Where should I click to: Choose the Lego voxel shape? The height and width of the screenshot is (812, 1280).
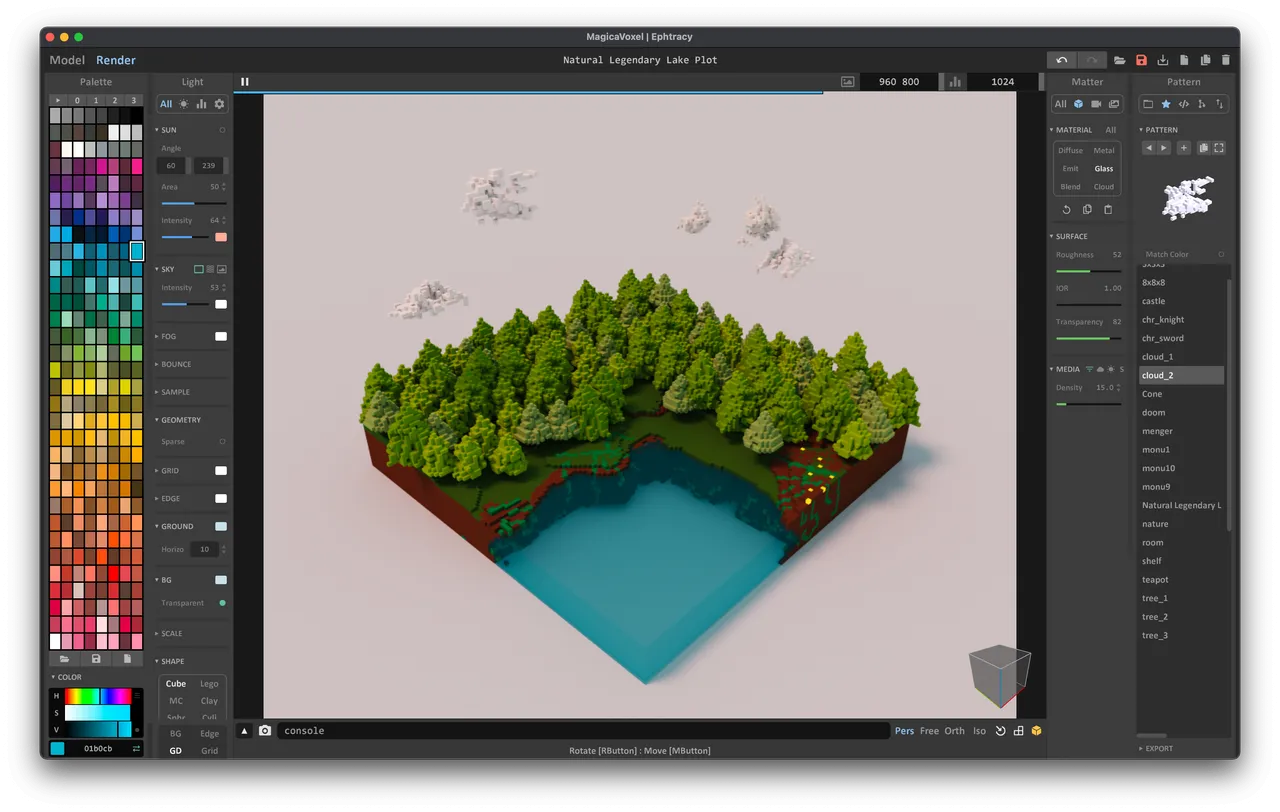click(209, 684)
